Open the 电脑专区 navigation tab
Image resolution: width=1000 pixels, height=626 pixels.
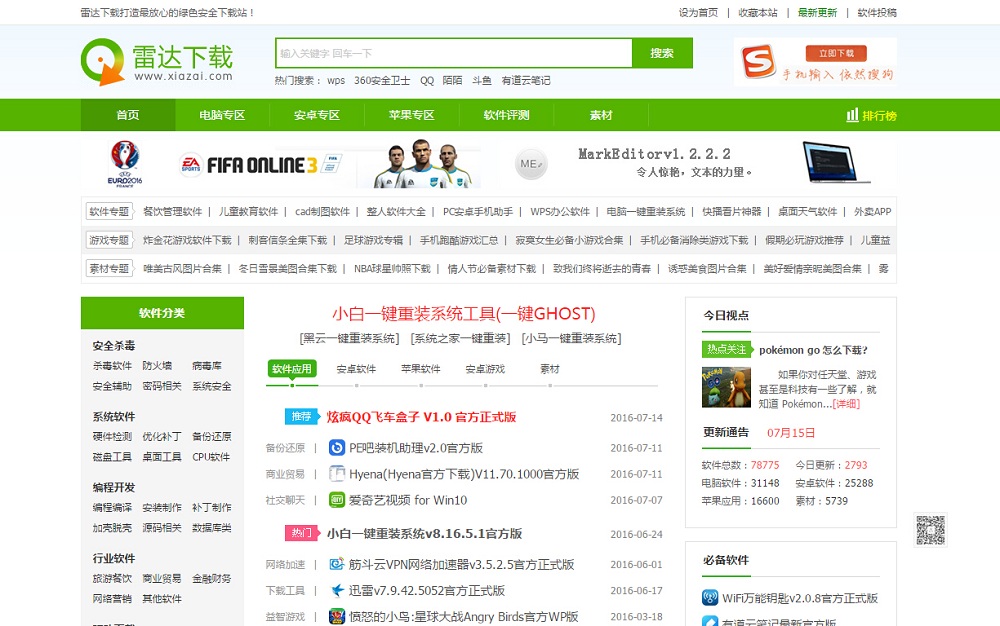pyautogui.click(x=222, y=115)
